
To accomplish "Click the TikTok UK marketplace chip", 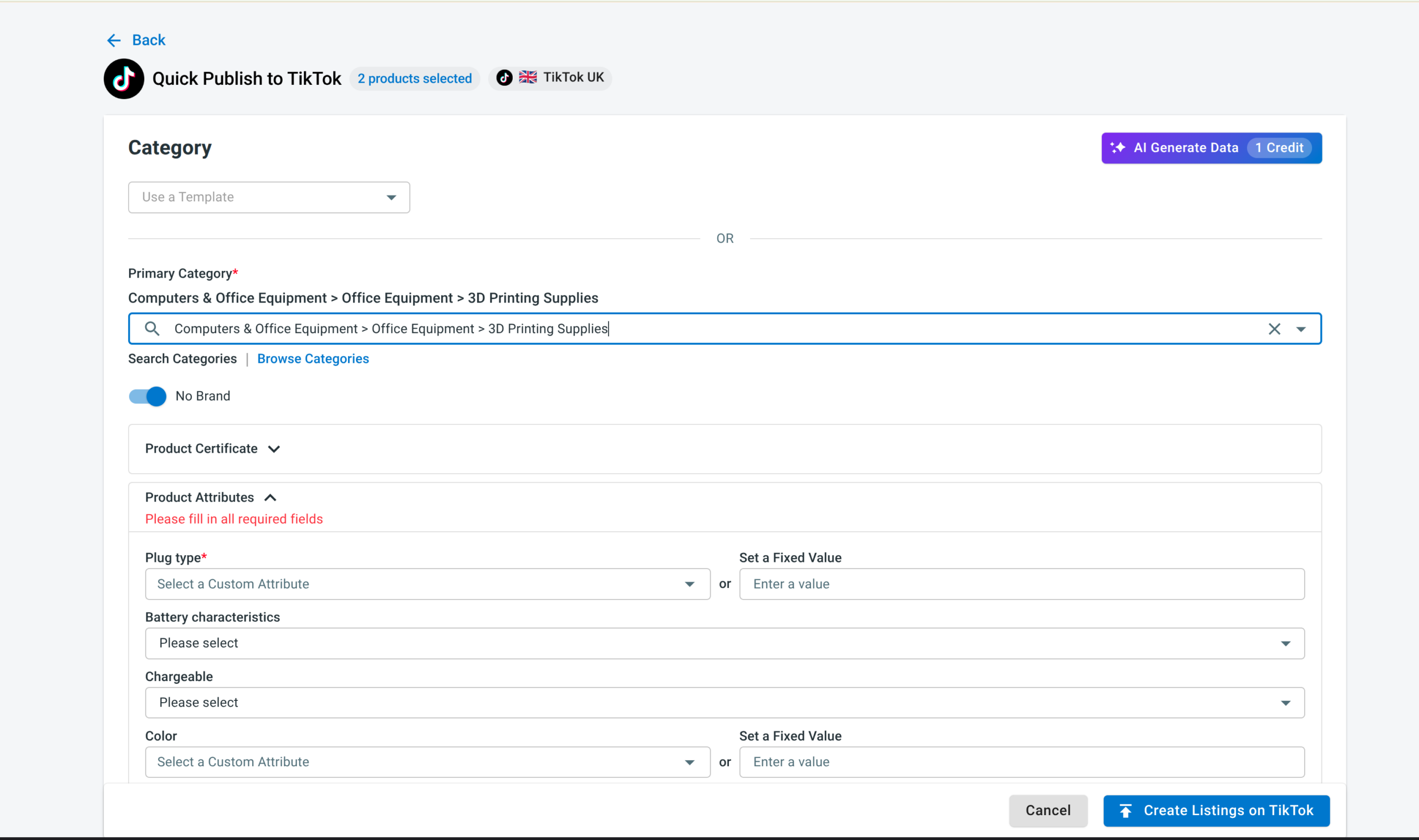I will [x=550, y=78].
